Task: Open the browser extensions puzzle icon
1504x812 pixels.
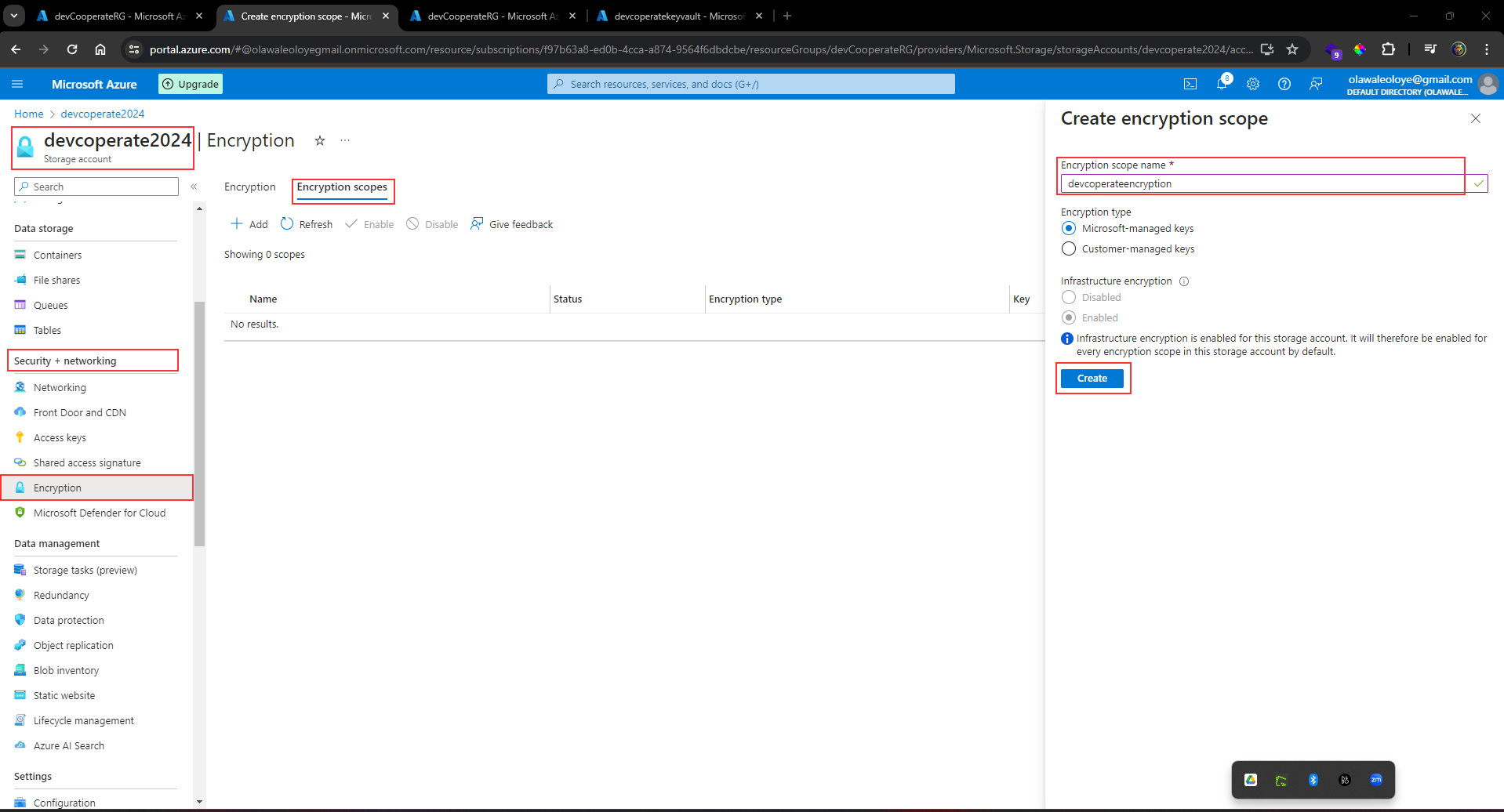Action: pos(1388,49)
